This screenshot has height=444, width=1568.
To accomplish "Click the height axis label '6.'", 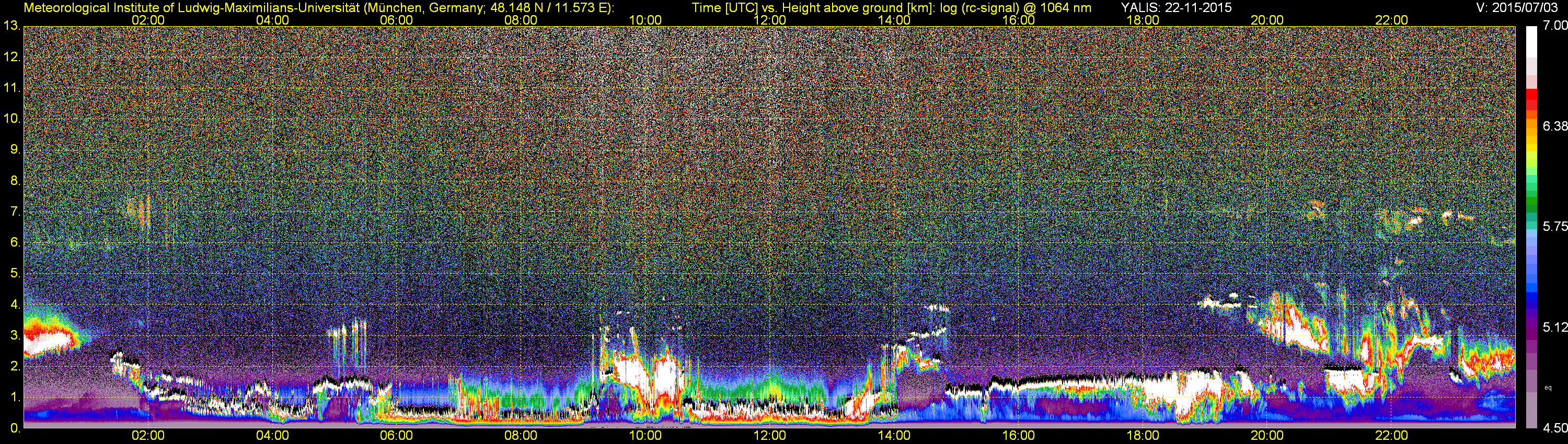I will point(15,243).
